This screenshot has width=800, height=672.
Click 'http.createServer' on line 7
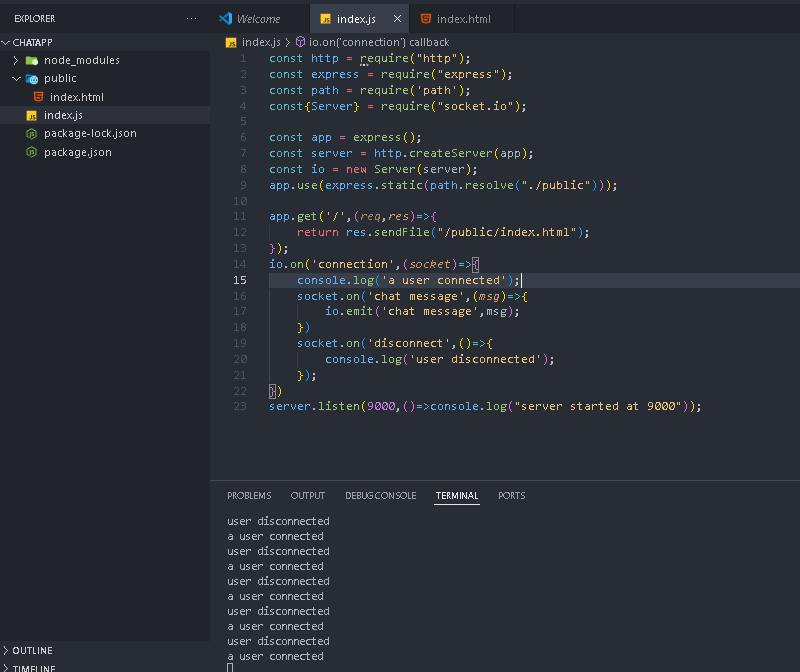pos(433,154)
